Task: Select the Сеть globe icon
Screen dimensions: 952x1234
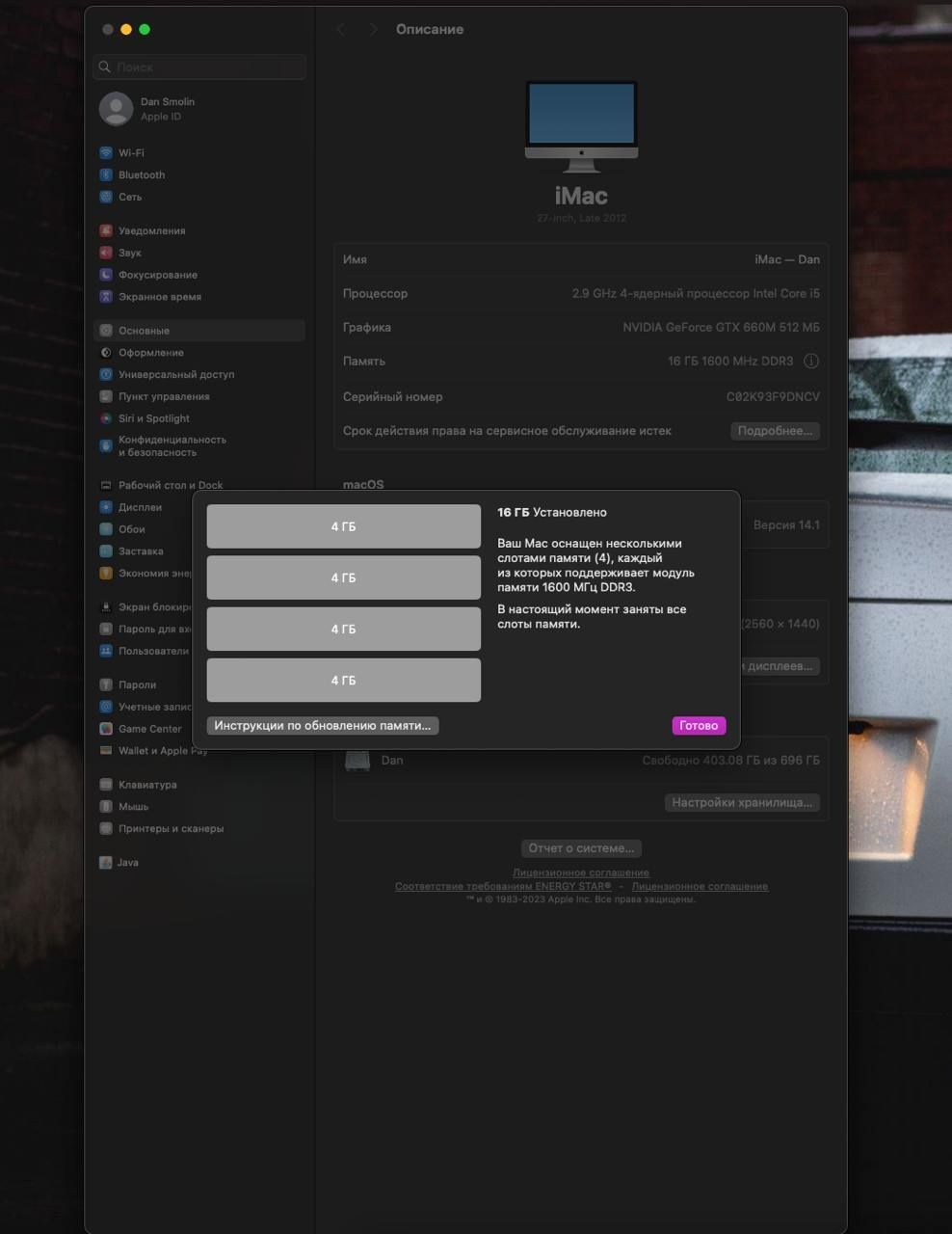Action: 106,197
